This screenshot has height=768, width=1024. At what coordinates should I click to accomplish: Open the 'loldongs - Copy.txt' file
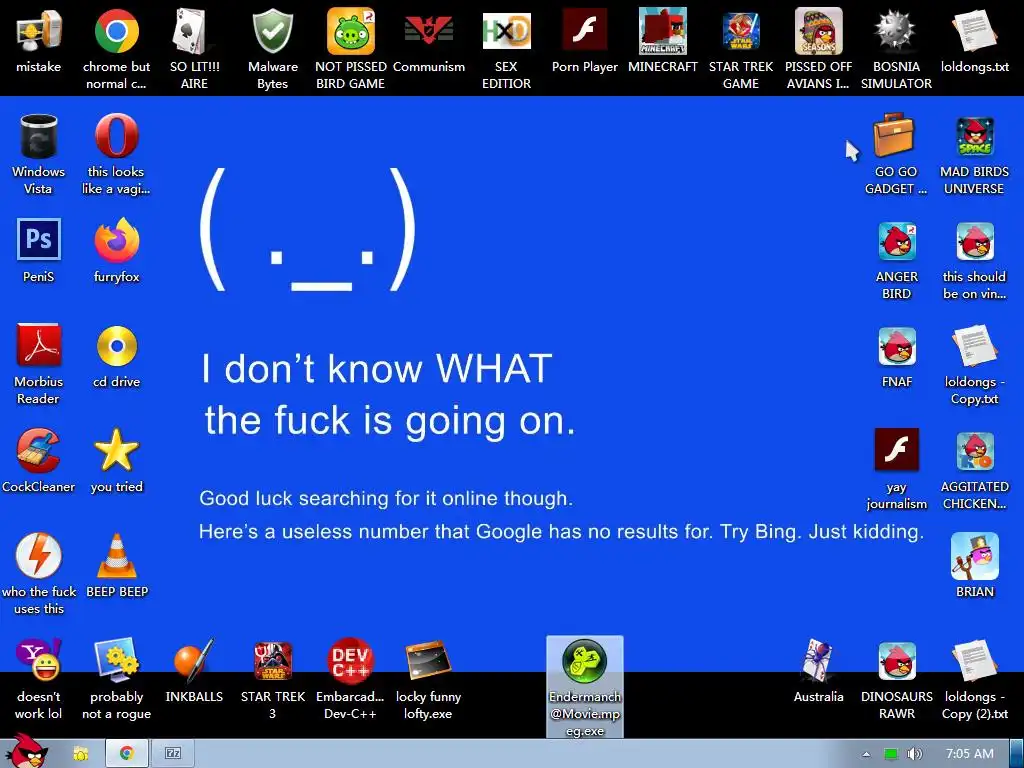tap(974, 364)
